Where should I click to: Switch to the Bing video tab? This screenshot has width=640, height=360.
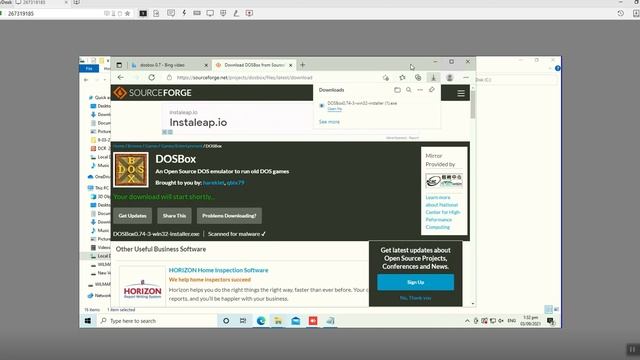click(x=167, y=65)
